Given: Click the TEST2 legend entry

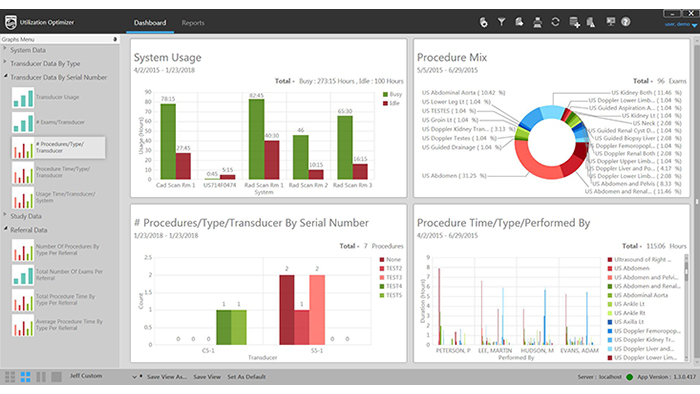Looking at the screenshot, I should pos(391,269).
